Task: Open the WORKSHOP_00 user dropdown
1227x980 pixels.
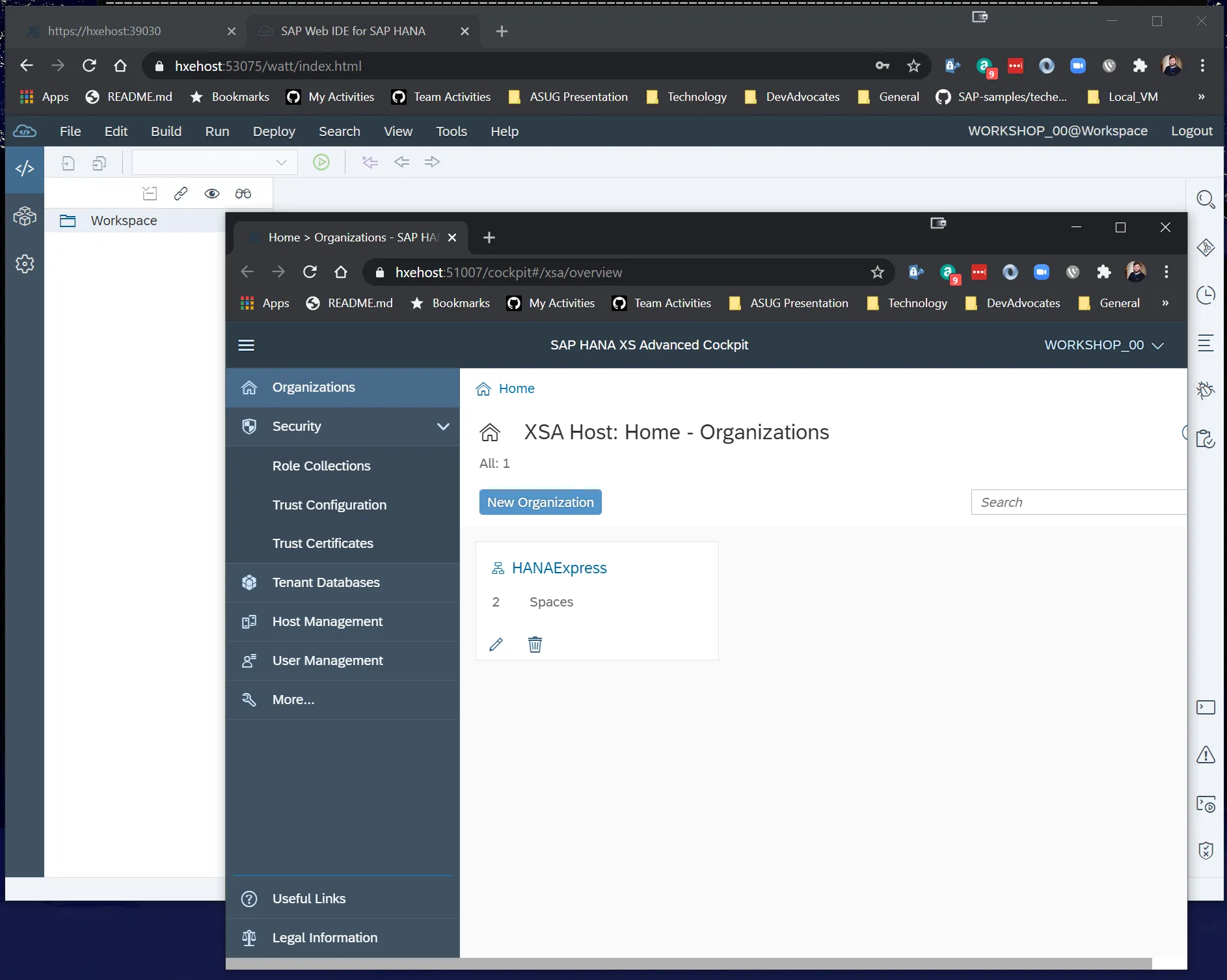Action: coord(1103,346)
